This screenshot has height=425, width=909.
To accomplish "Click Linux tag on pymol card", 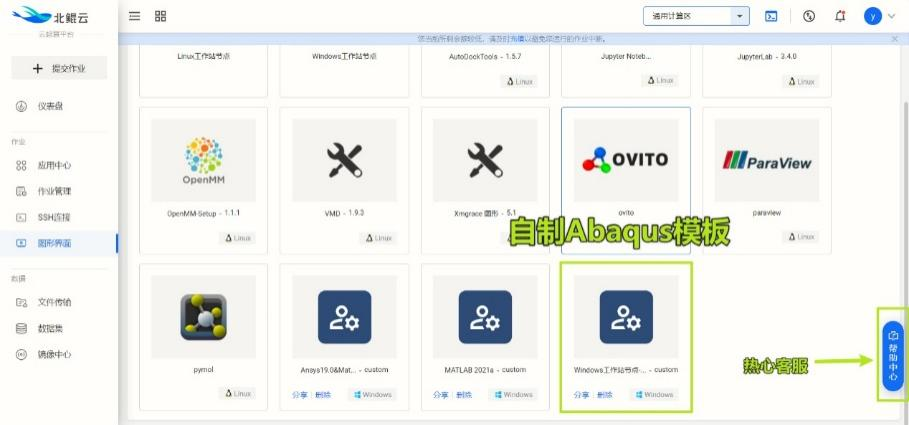I will click(237, 394).
